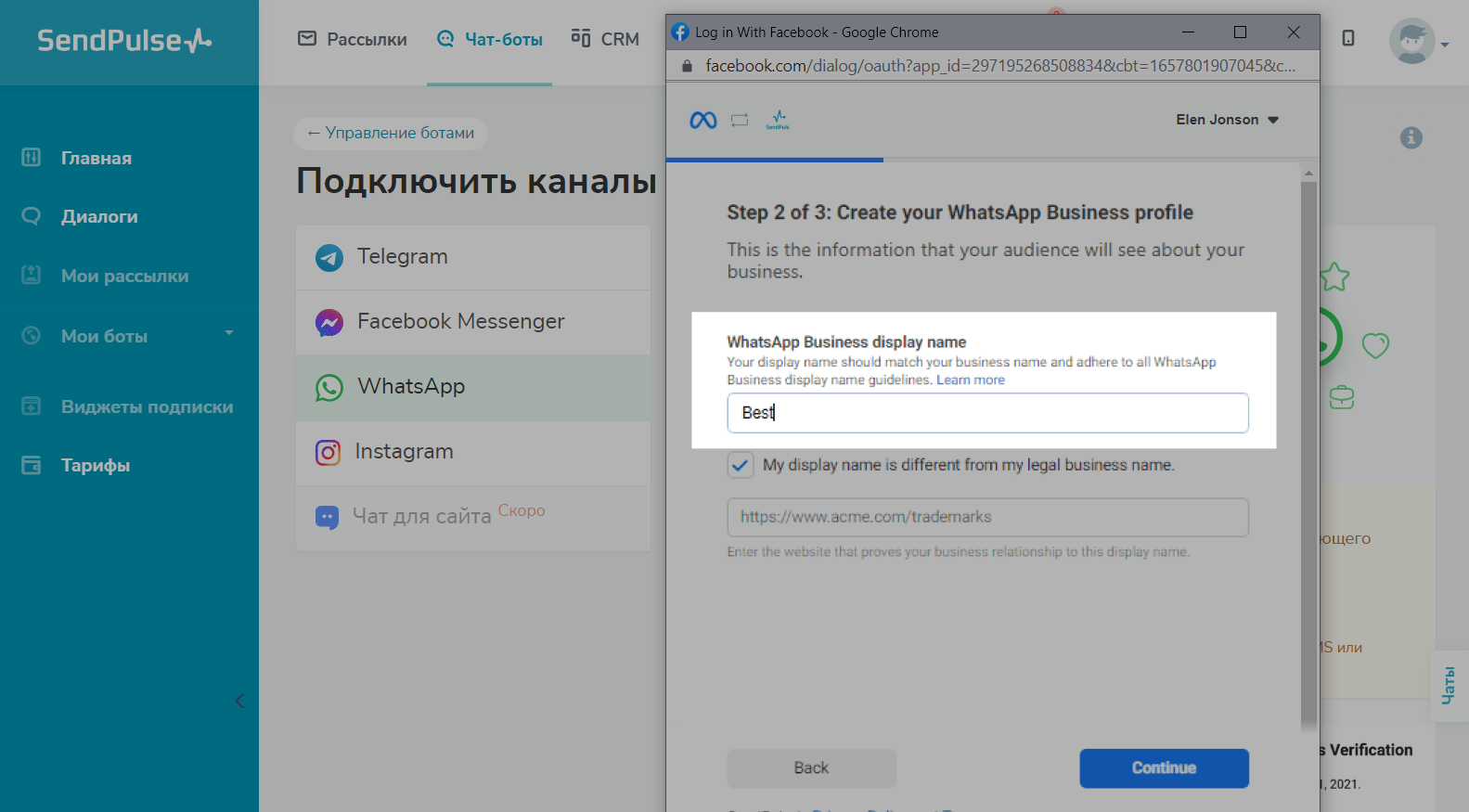The width and height of the screenshot is (1469, 812).
Task: Click the green heart icon
Action: [1375, 345]
